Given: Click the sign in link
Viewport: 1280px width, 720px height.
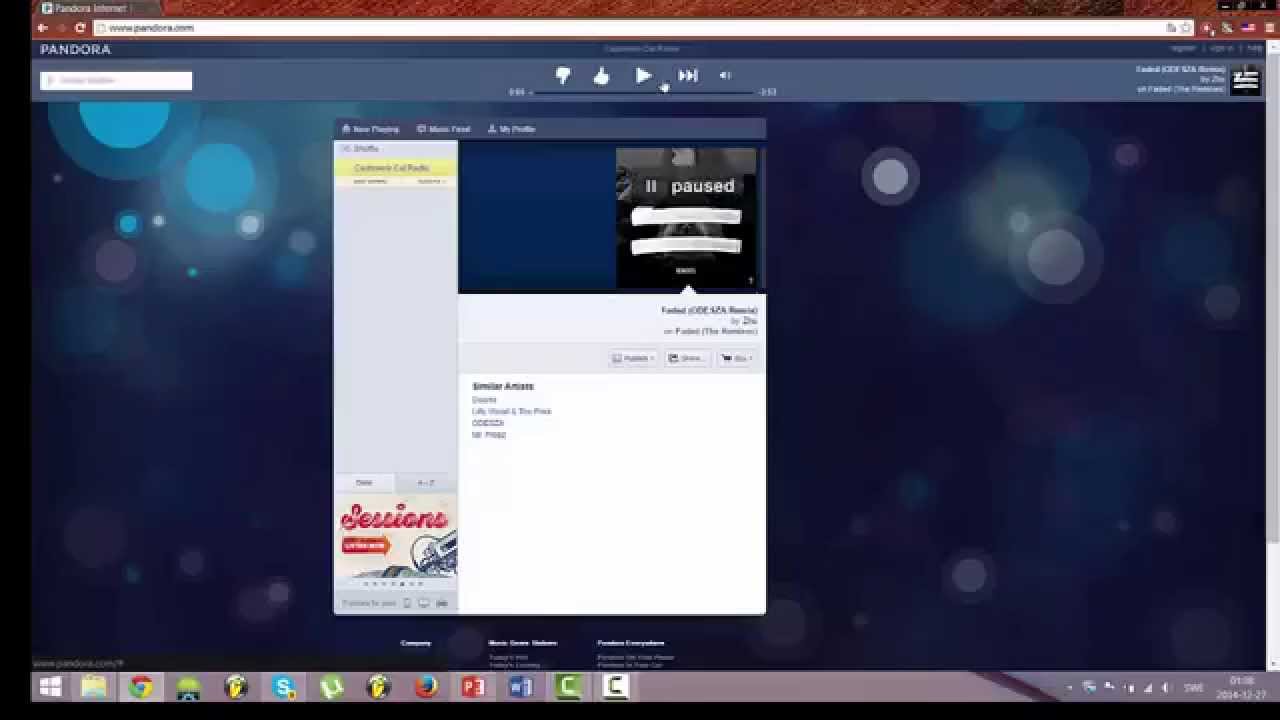Looking at the screenshot, I should [x=1221, y=48].
